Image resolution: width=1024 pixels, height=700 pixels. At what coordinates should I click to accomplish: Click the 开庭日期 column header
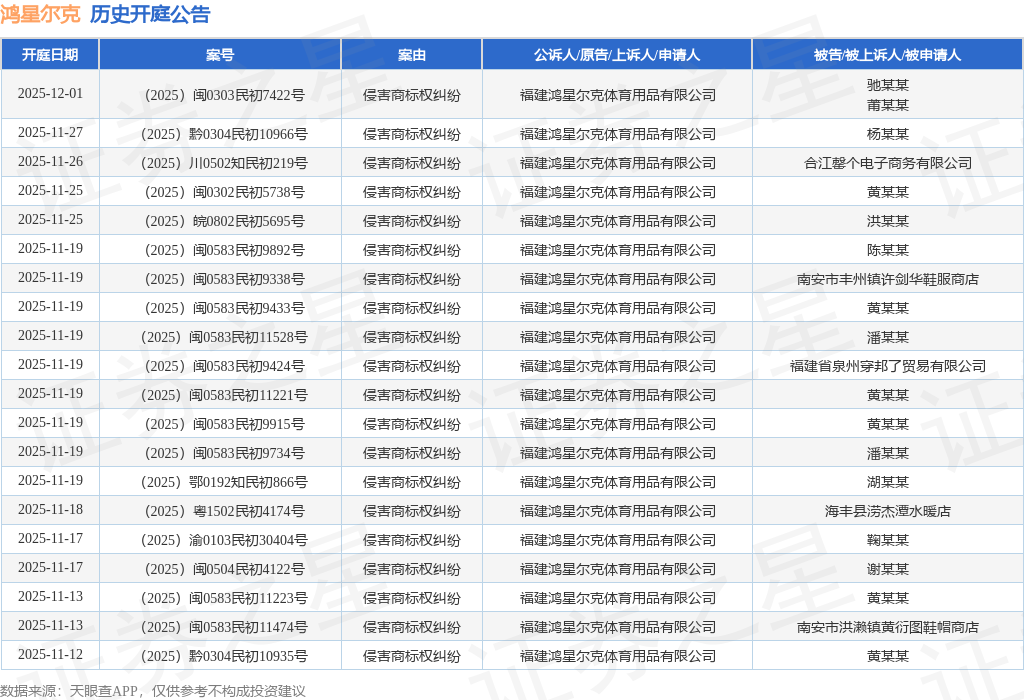click(x=50, y=55)
